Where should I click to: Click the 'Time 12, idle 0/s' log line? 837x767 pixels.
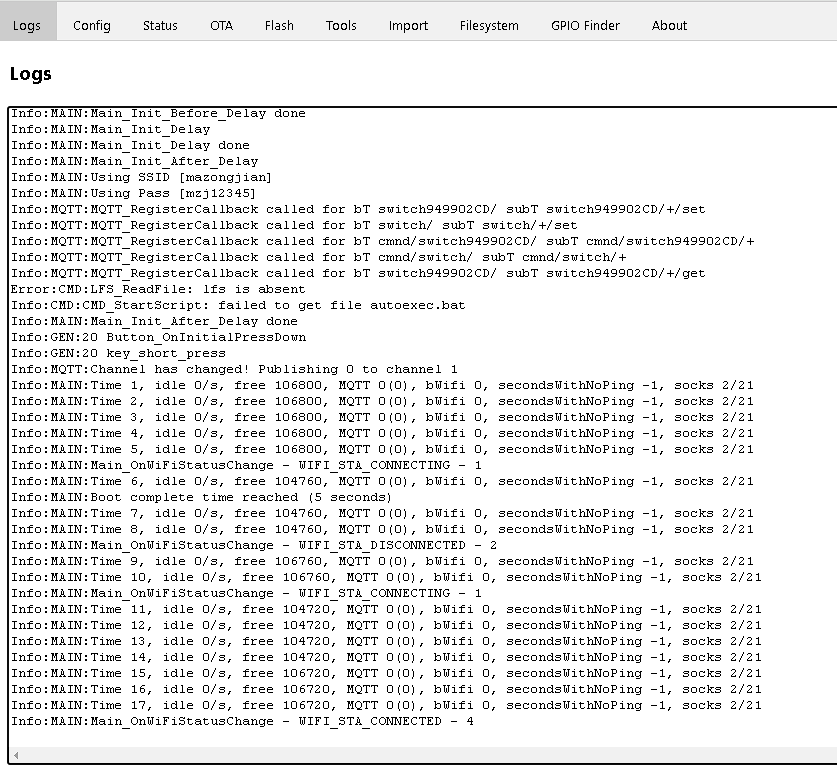pyautogui.click(x=386, y=626)
